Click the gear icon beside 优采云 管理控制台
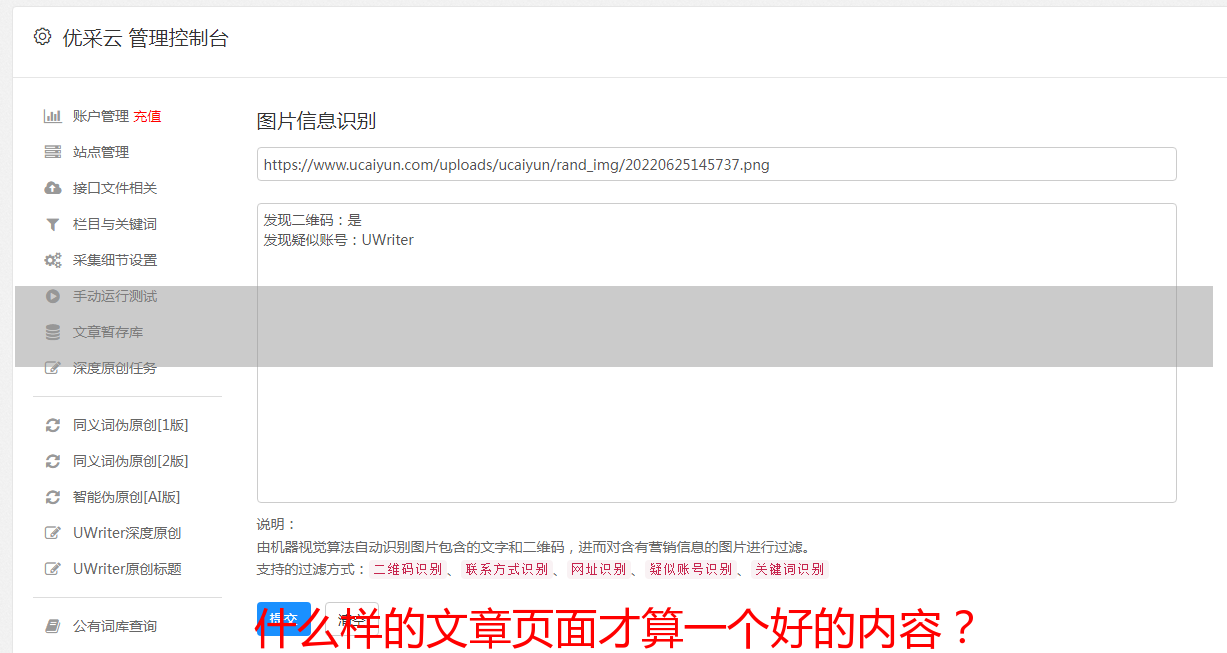This screenshot has width=1227, height=653. (42, 37)
